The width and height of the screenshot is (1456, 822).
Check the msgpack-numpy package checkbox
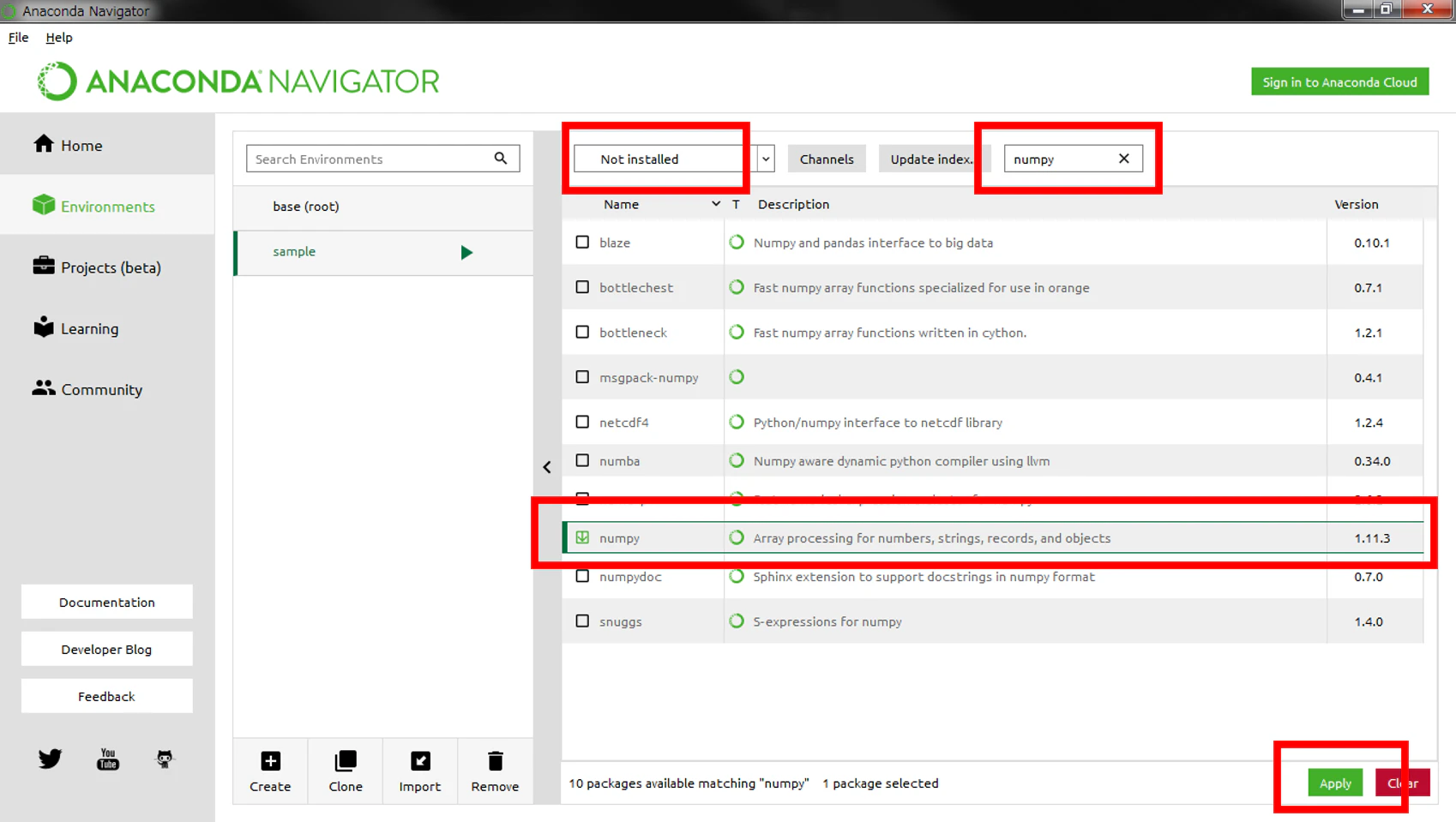tap(582, 377)
